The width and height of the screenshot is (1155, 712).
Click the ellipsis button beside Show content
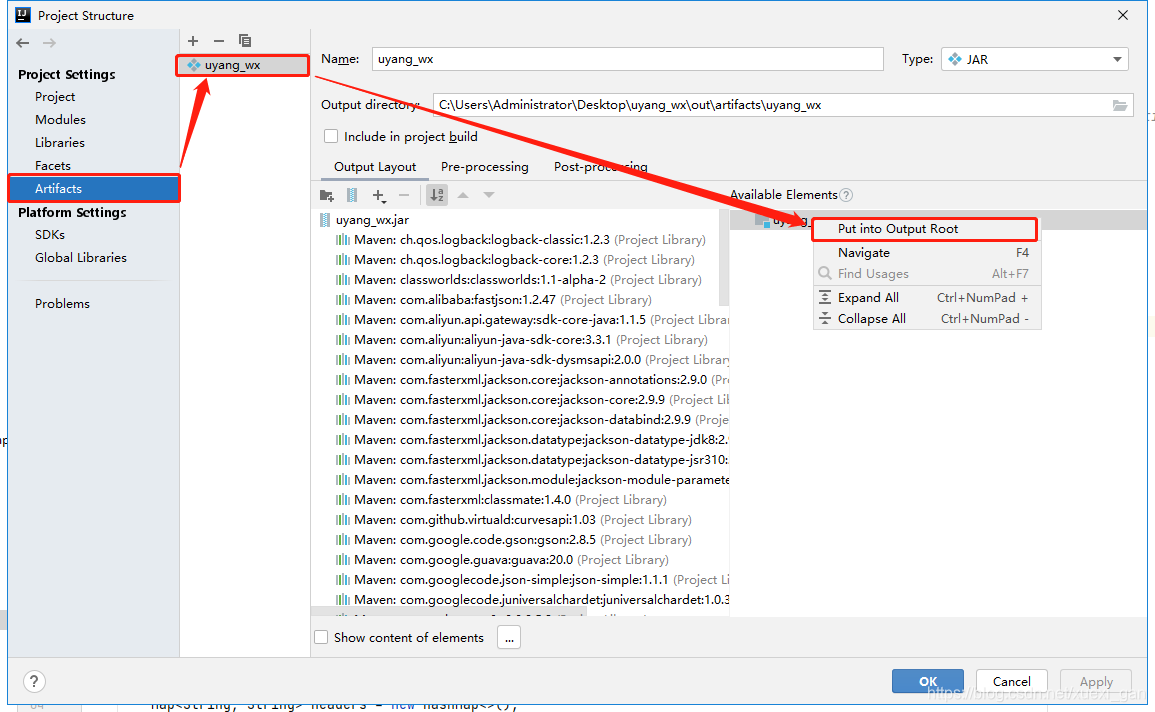coord(509,637)
